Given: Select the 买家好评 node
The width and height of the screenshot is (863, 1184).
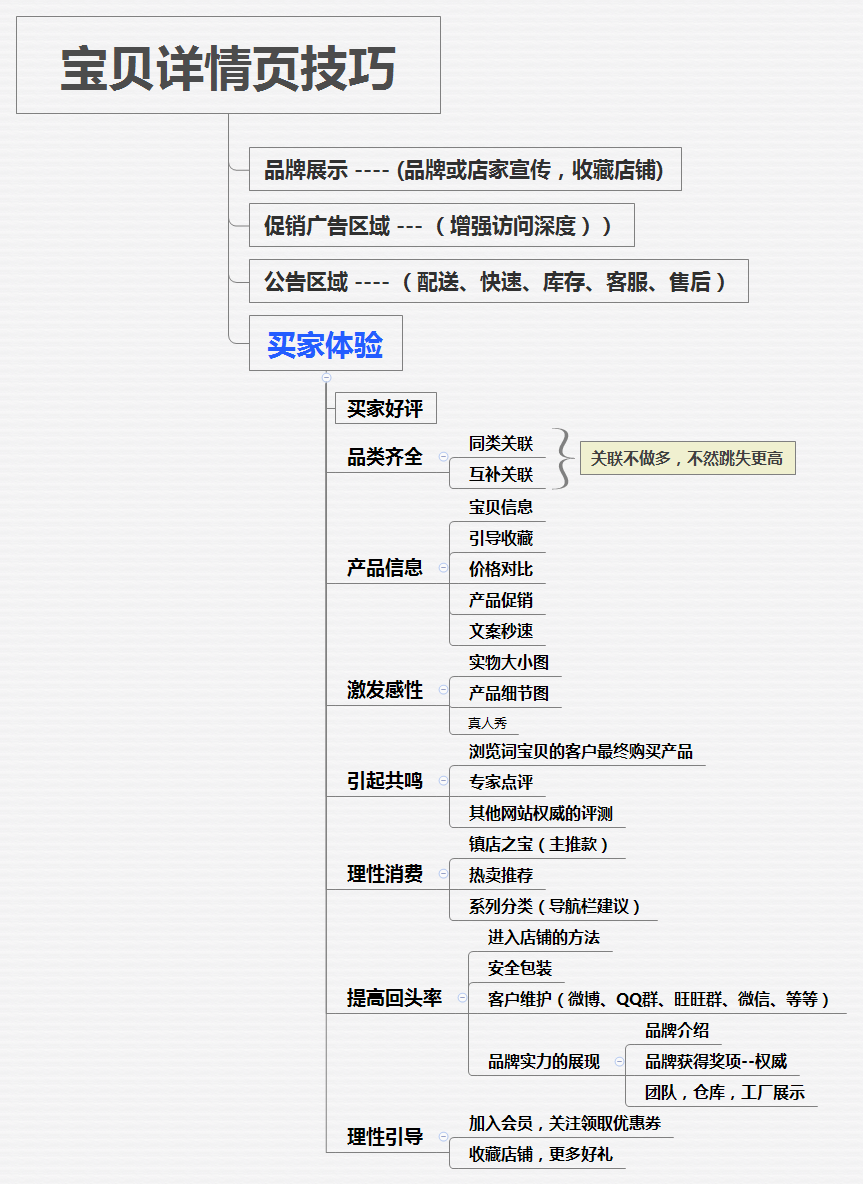Looking at the screenshot, I should pos(385,409).
